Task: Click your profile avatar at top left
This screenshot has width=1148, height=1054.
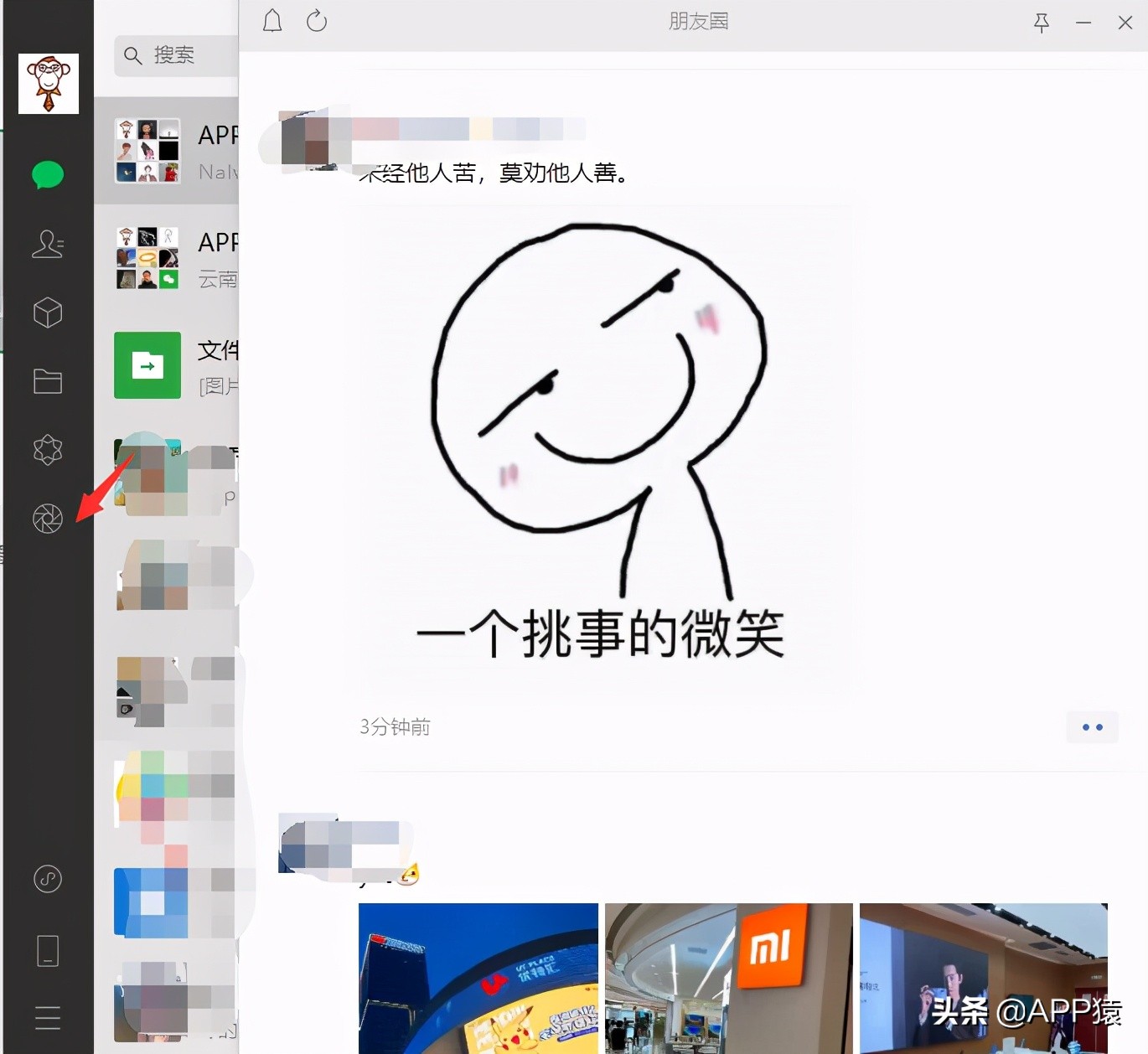Action: click(48, 84)
